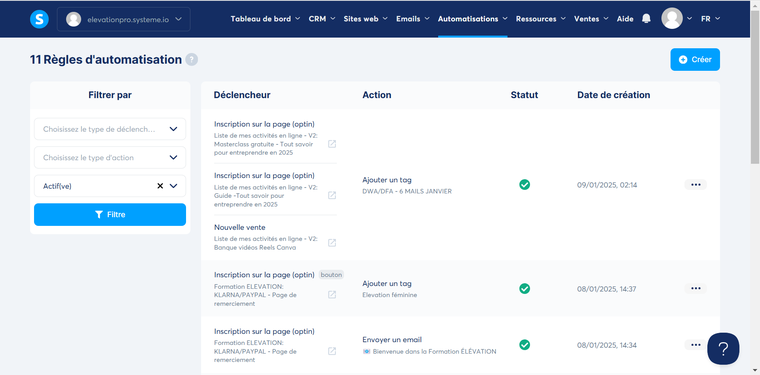The height and width of the screenshot is (375, 760).
Task: Toggle the status check of the Envoyer un email rule
Action: point(524,345)
